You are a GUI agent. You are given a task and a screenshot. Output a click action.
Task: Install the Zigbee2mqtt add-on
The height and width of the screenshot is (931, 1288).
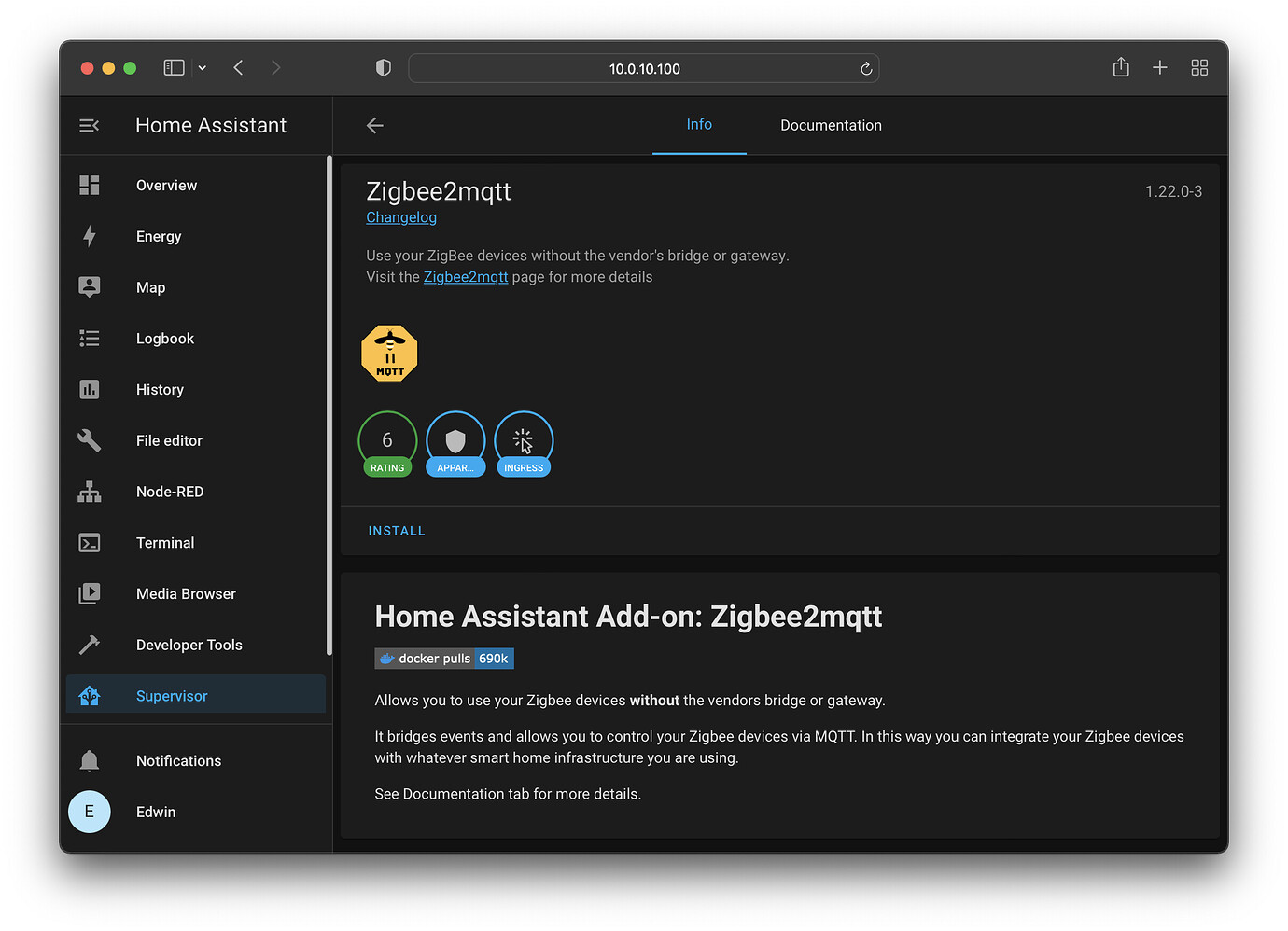pyautogui.click(x=397, y=530)
